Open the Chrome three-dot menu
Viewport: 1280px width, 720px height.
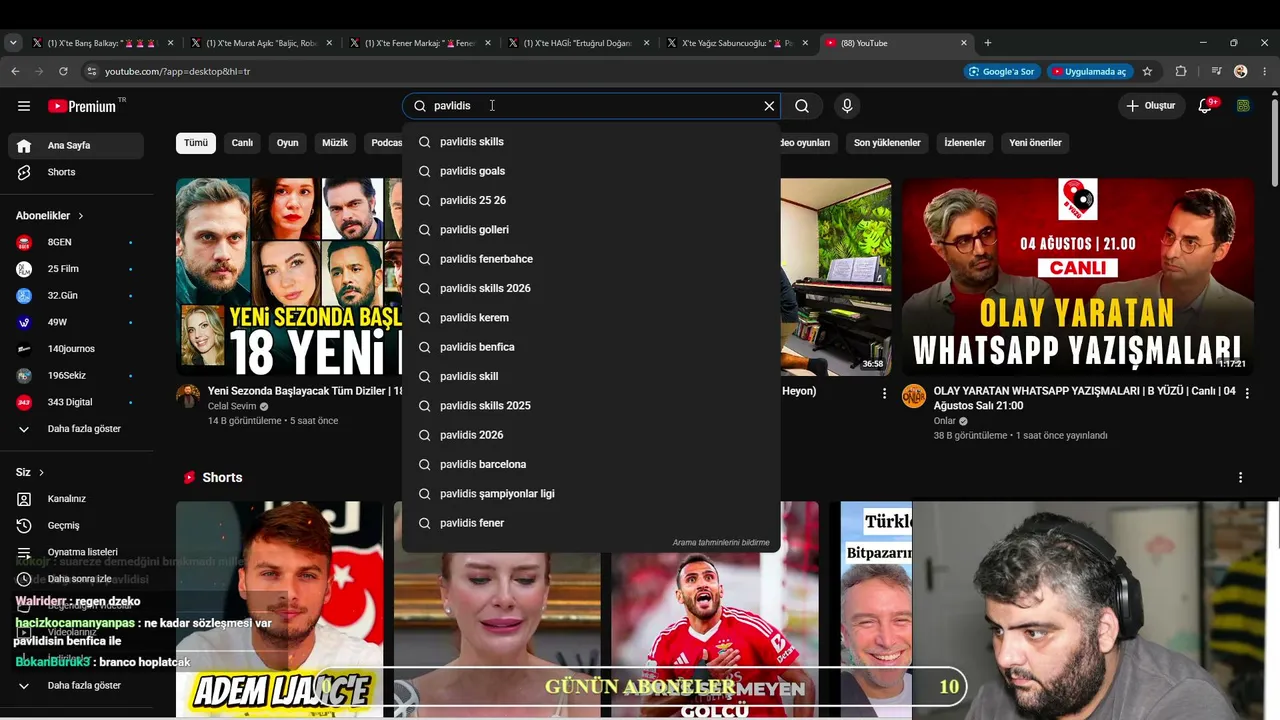tap(1265, 72)
